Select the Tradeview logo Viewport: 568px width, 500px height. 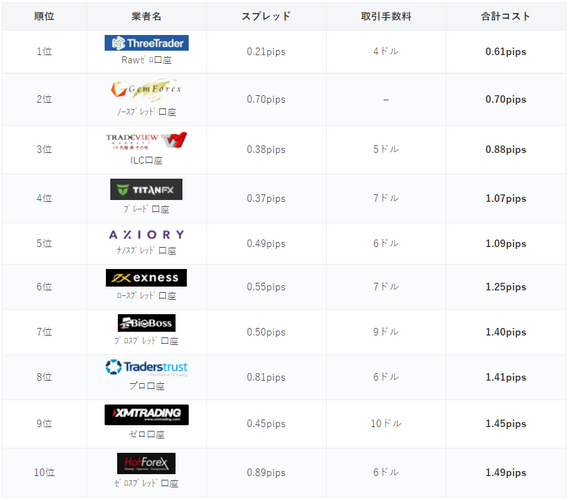[x=146, y=141]
